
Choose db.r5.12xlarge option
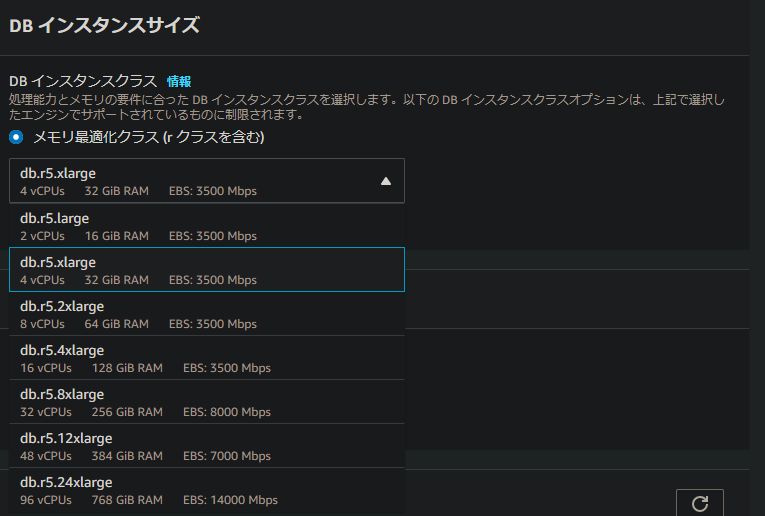tap(207, 445)
